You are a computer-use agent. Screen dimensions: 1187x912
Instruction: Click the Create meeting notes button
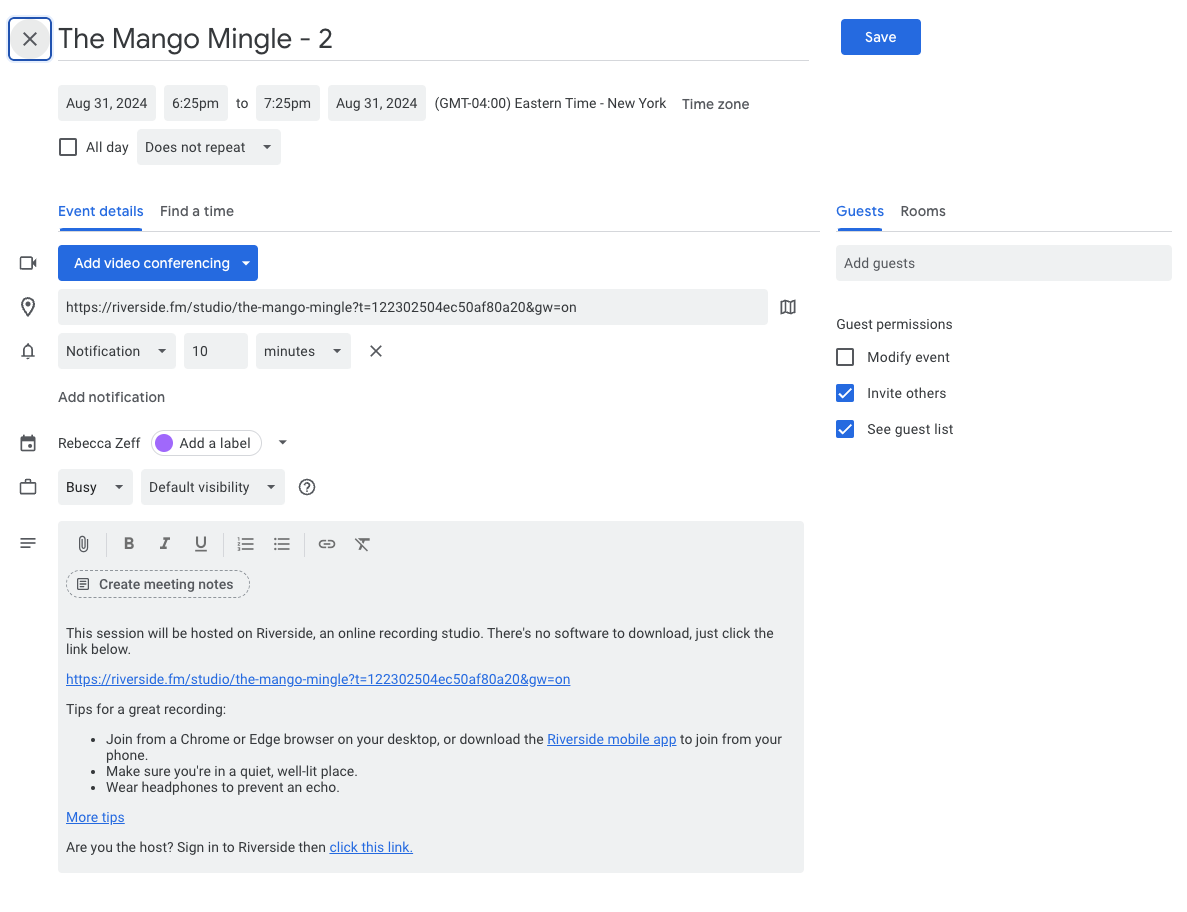(x=158, y=584)
